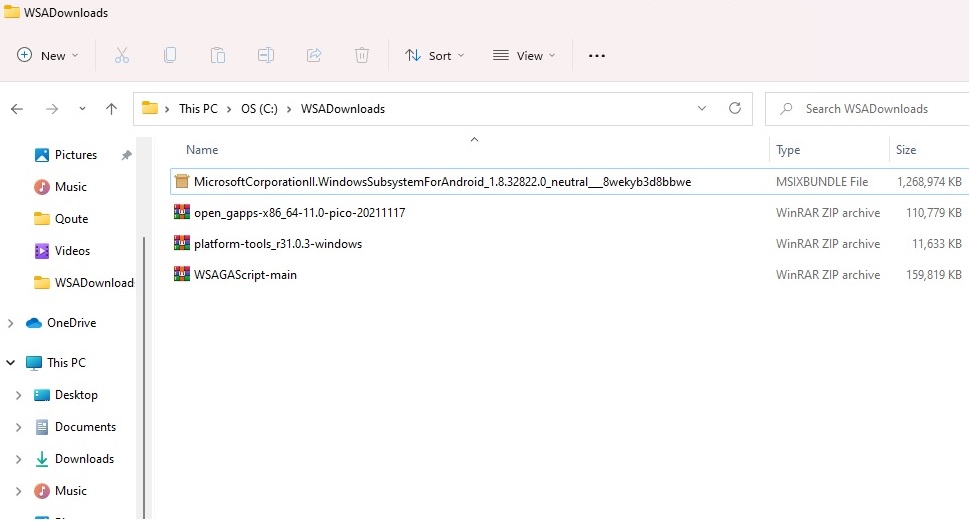Click the Rename icon in toolbar
Image resolution: width=970 pixels, height=521 pixels.
click(x=266, y=56)
